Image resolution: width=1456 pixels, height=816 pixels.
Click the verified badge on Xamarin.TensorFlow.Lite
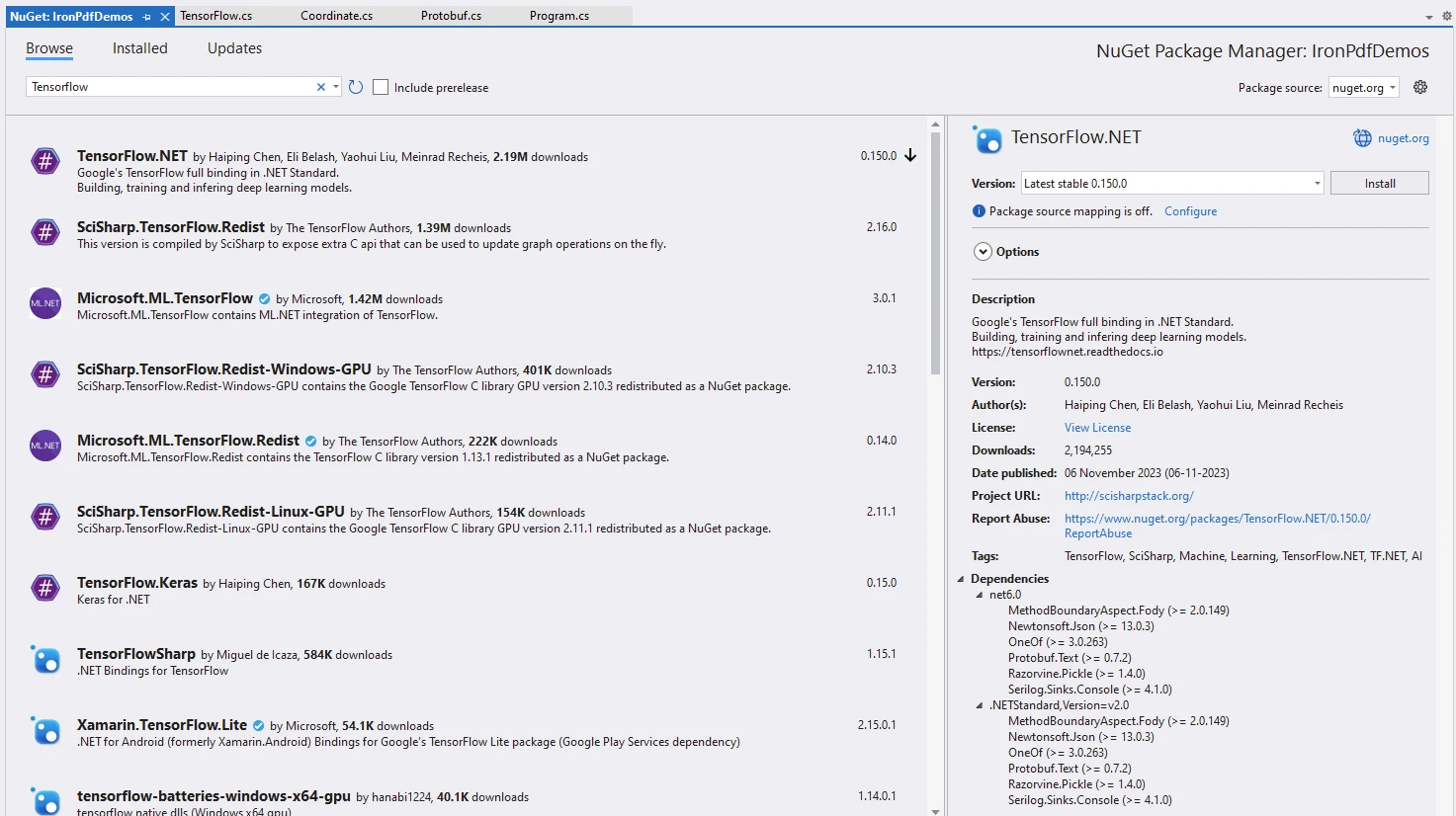click(259, 725)
